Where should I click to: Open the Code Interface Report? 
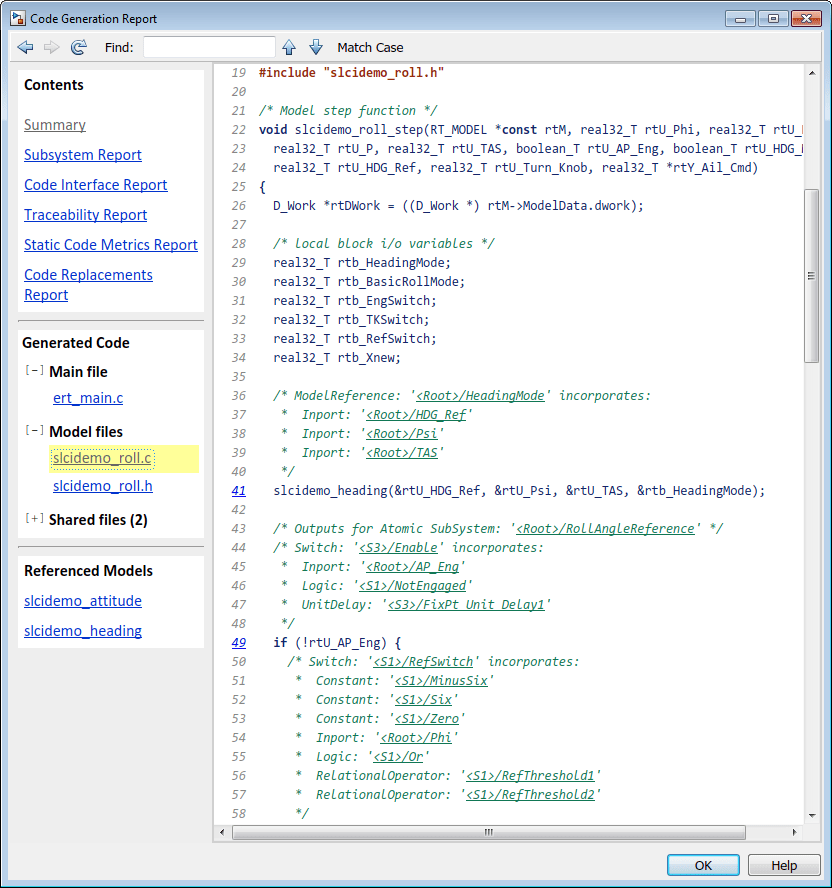(x=96, y=185)
